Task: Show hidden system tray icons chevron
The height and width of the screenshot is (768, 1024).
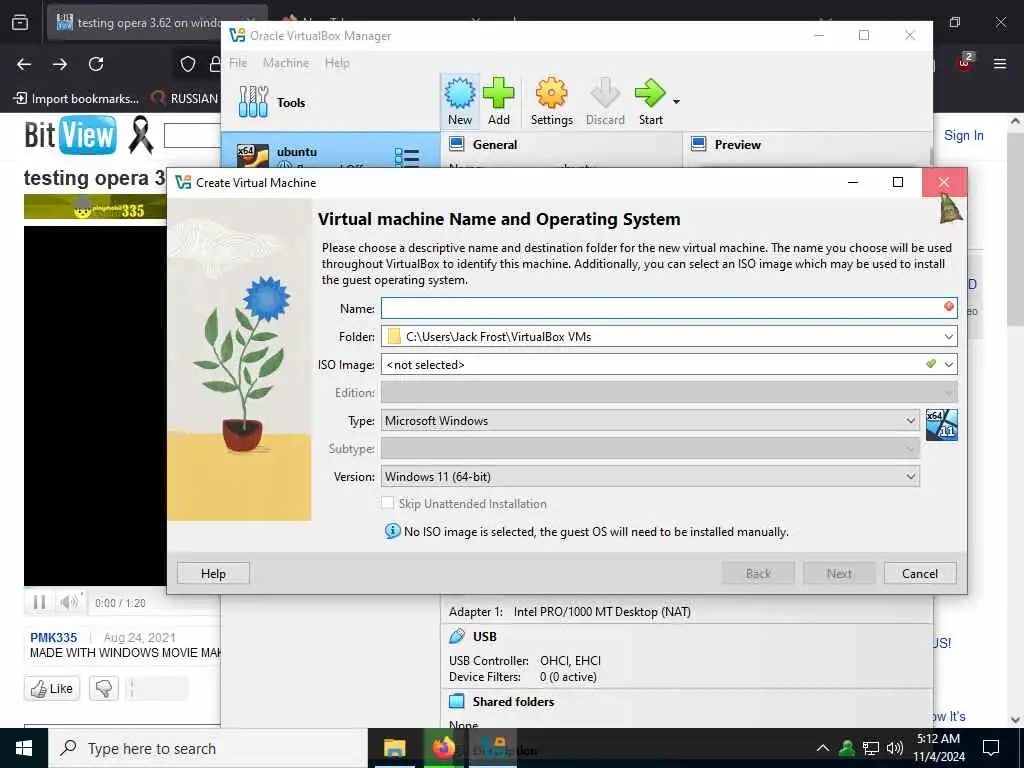Action: point(823,748)
